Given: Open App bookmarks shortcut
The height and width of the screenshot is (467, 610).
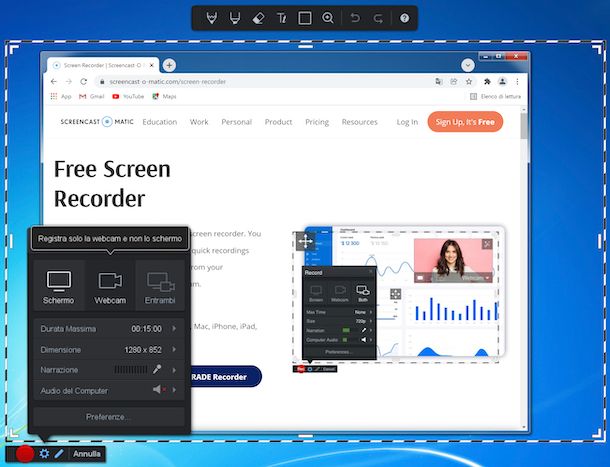Looking at the screenshot, I should coord(61,96).
